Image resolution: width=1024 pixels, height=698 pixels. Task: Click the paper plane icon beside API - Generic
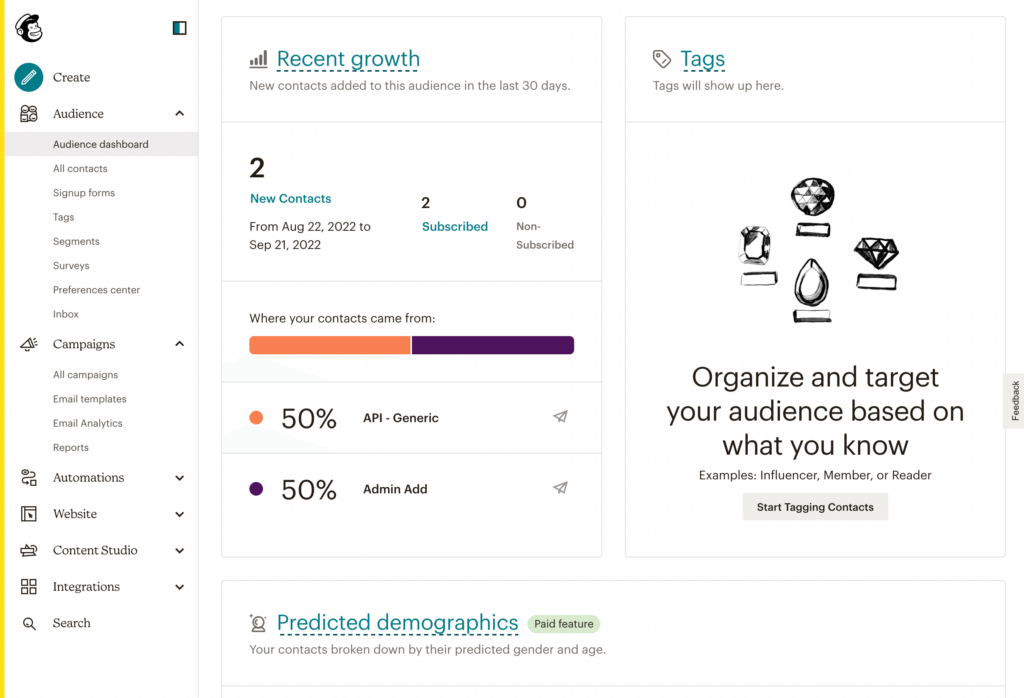560,416
